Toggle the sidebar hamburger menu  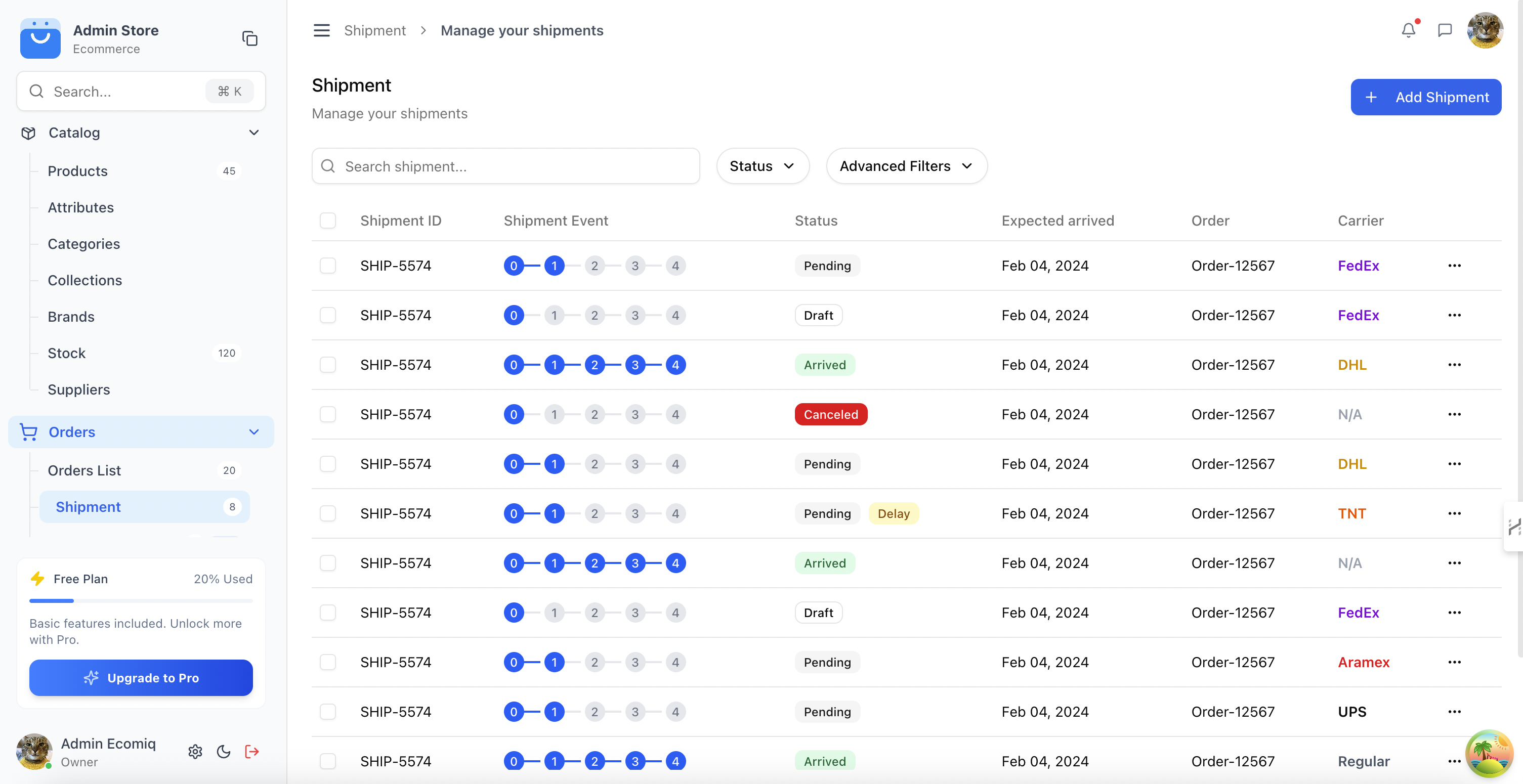pyautogui.click(x=321, y=30)
